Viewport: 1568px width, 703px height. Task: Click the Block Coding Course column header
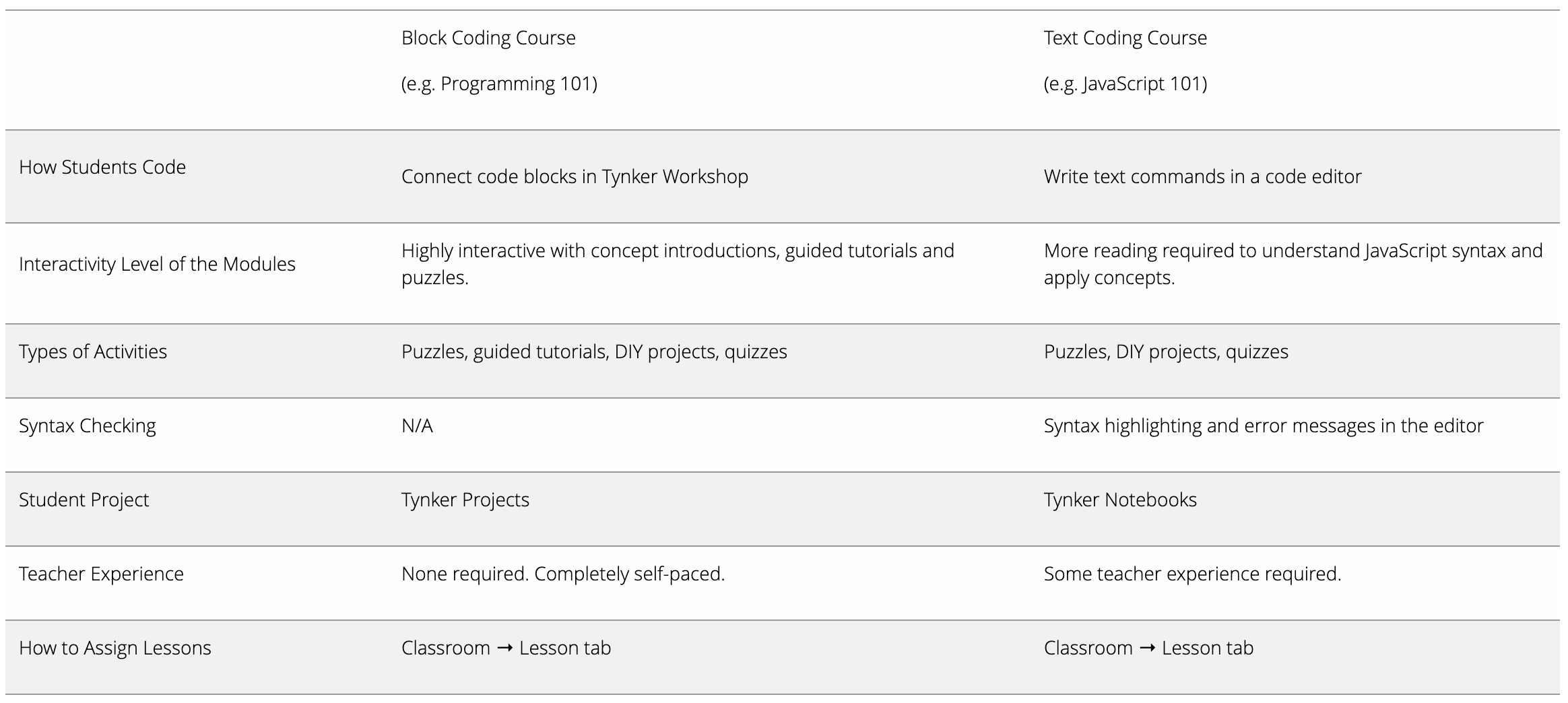click(488, 38)
